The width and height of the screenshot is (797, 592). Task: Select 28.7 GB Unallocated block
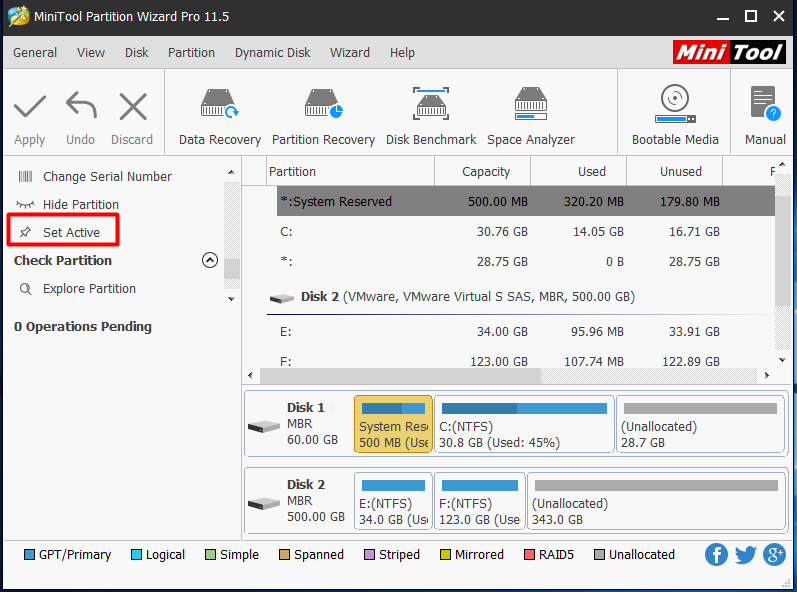700,424
